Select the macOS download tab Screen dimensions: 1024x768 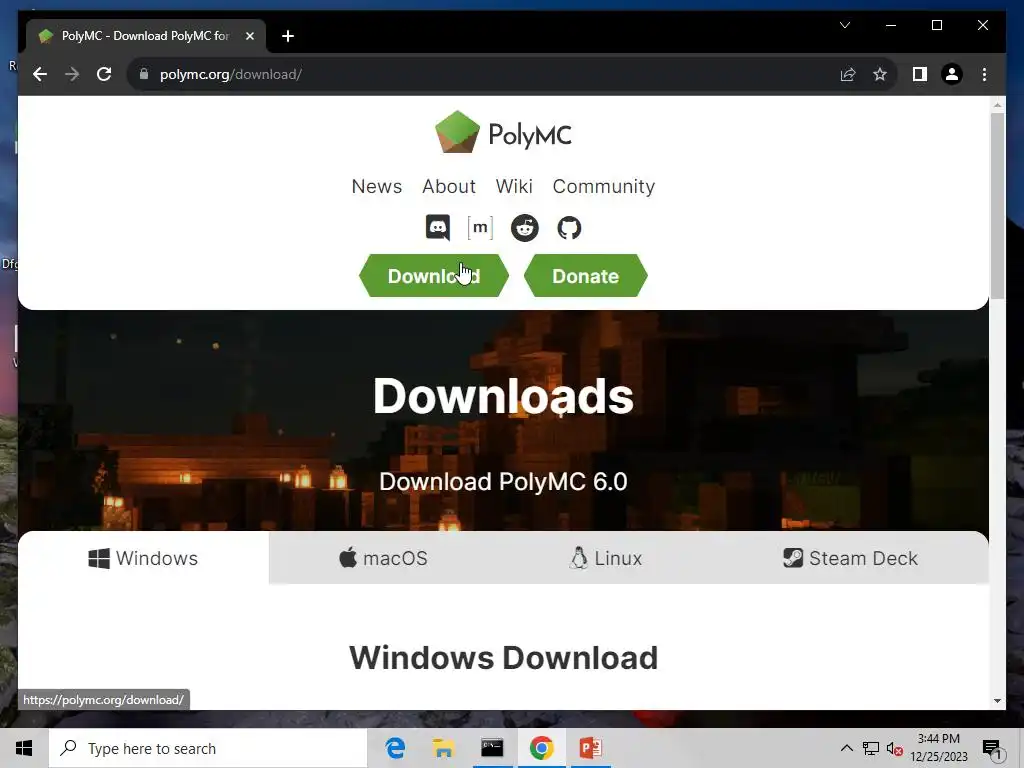(x=383, y=558)
